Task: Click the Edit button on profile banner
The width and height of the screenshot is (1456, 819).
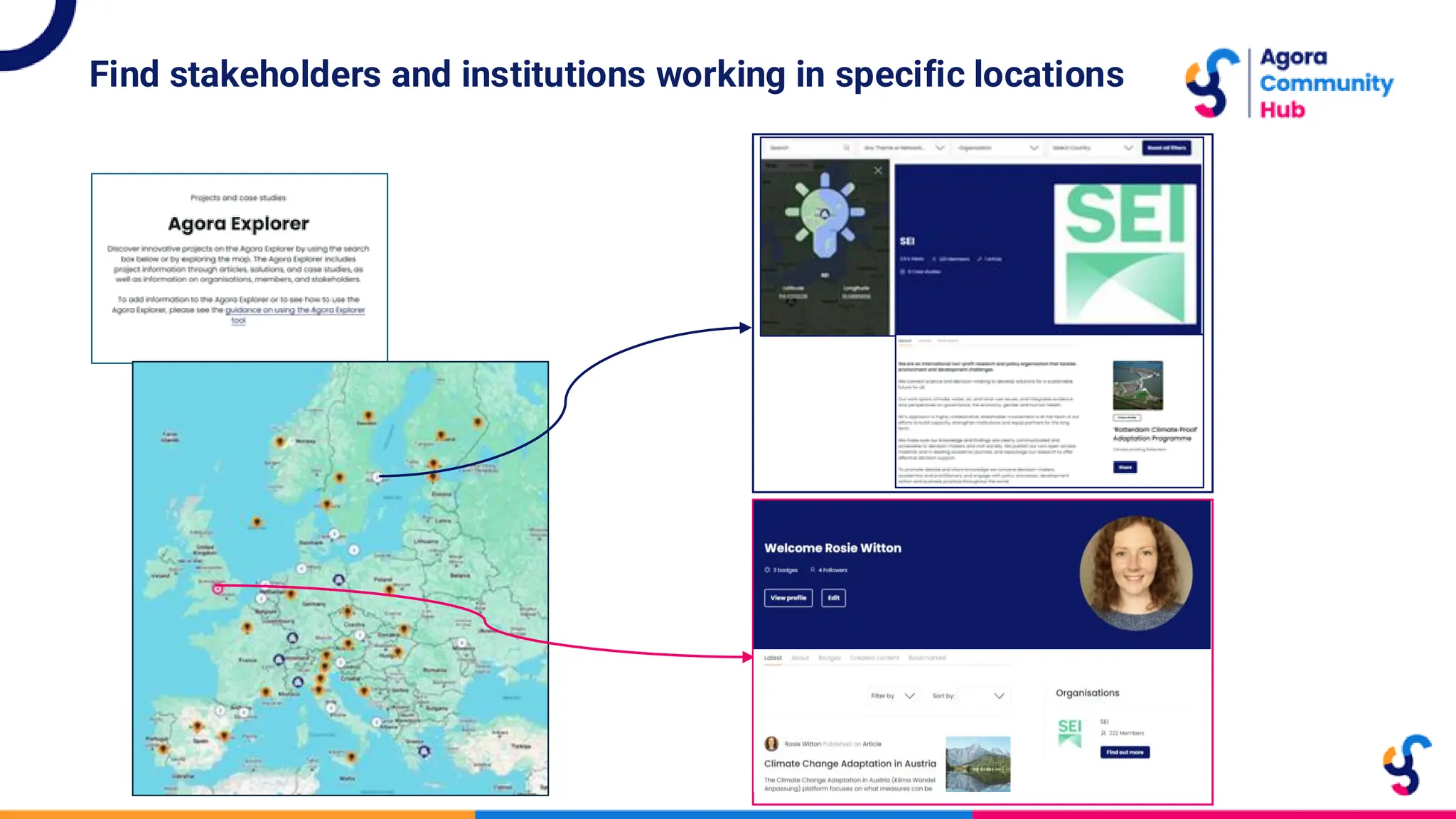Action: coord(834,598)
